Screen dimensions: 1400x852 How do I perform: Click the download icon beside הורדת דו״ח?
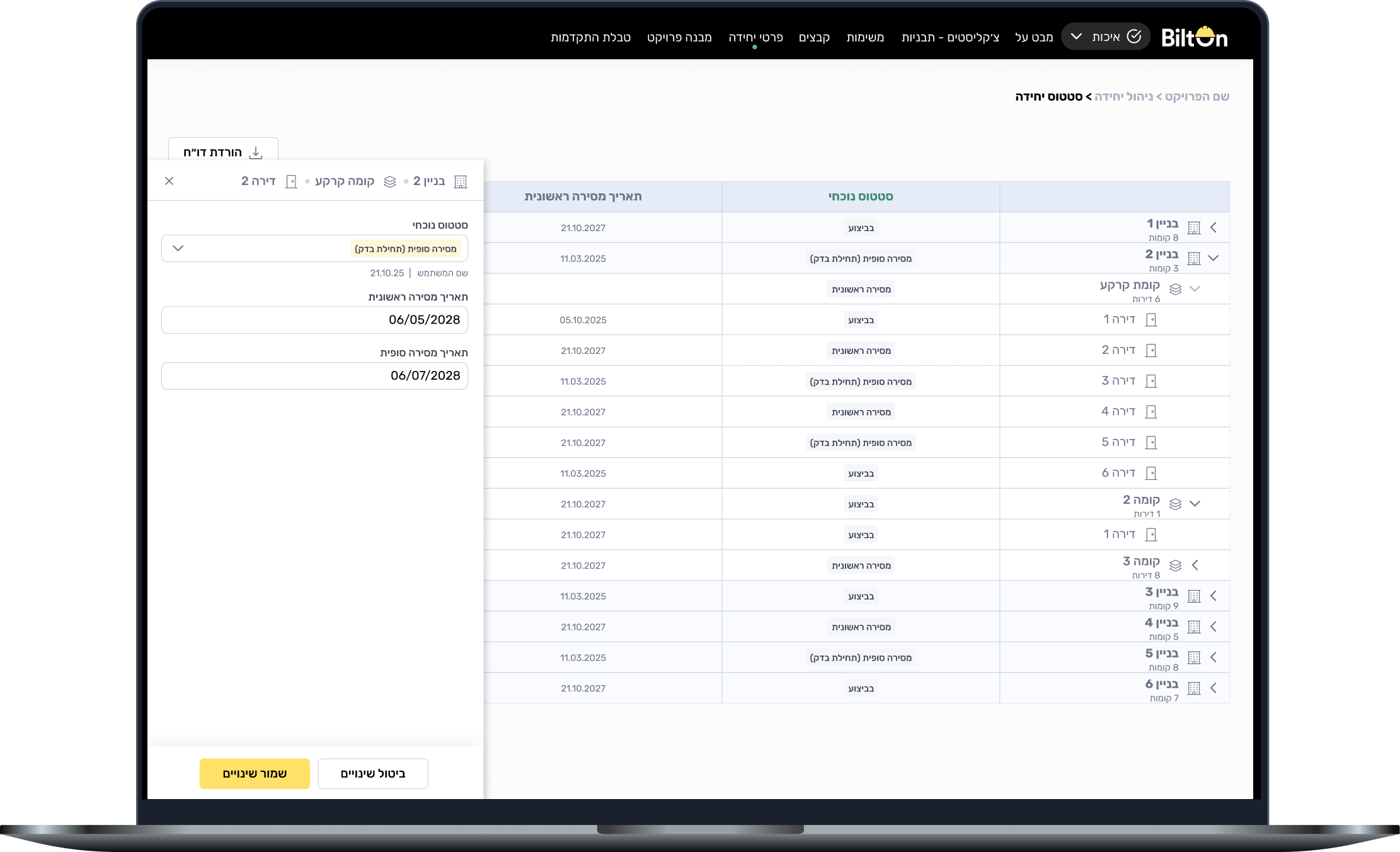coord(256,152)
